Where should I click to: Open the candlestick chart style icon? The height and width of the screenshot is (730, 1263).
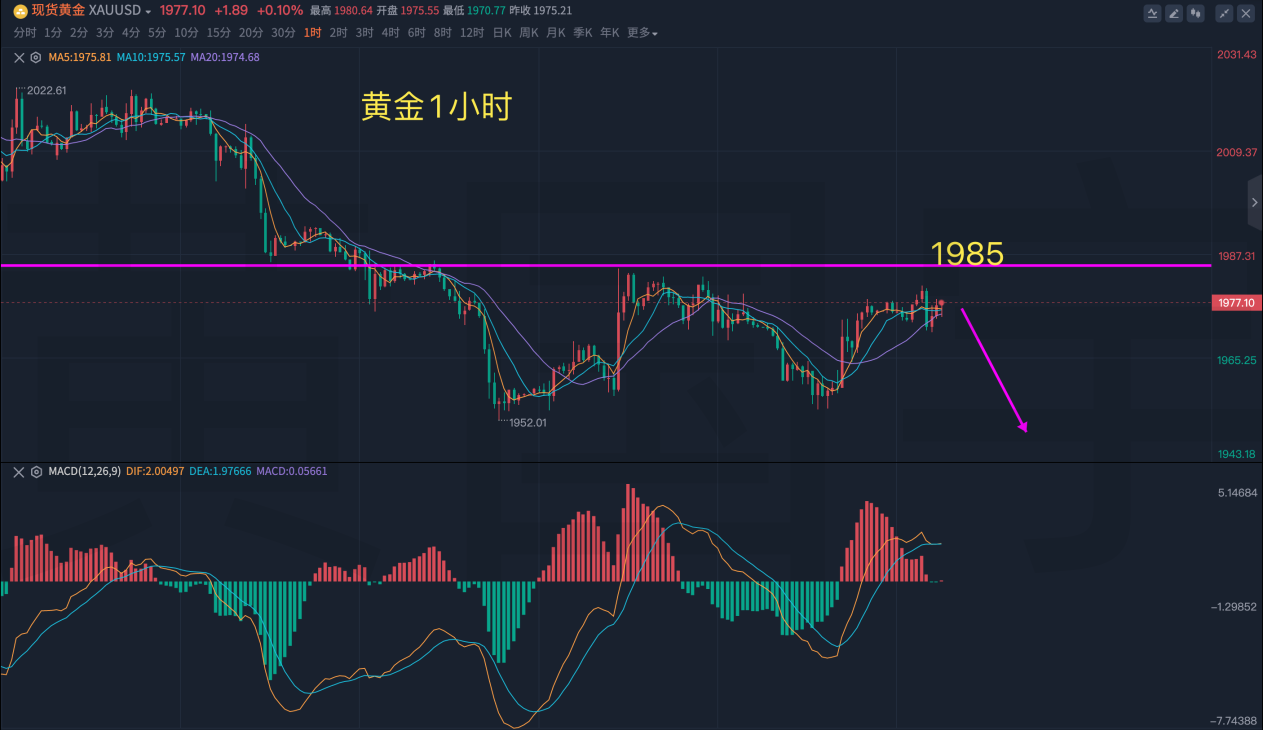tap(1196, 13)
